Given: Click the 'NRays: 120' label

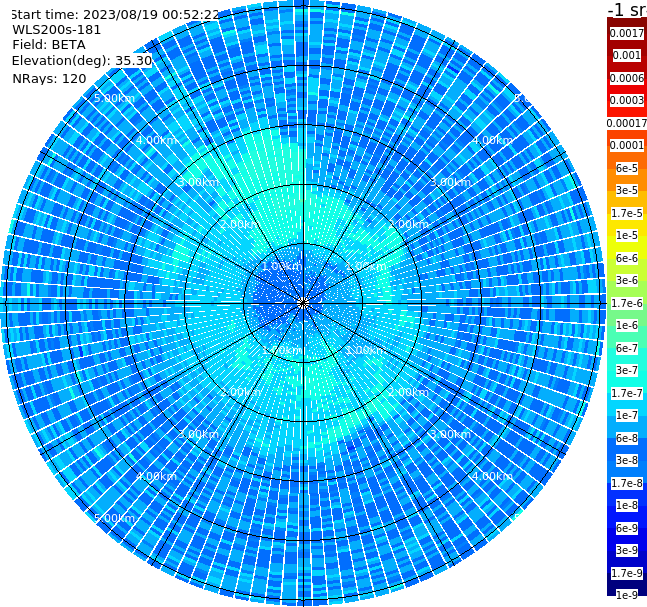Looking at the screenshot, I should (x=49, y=78).
